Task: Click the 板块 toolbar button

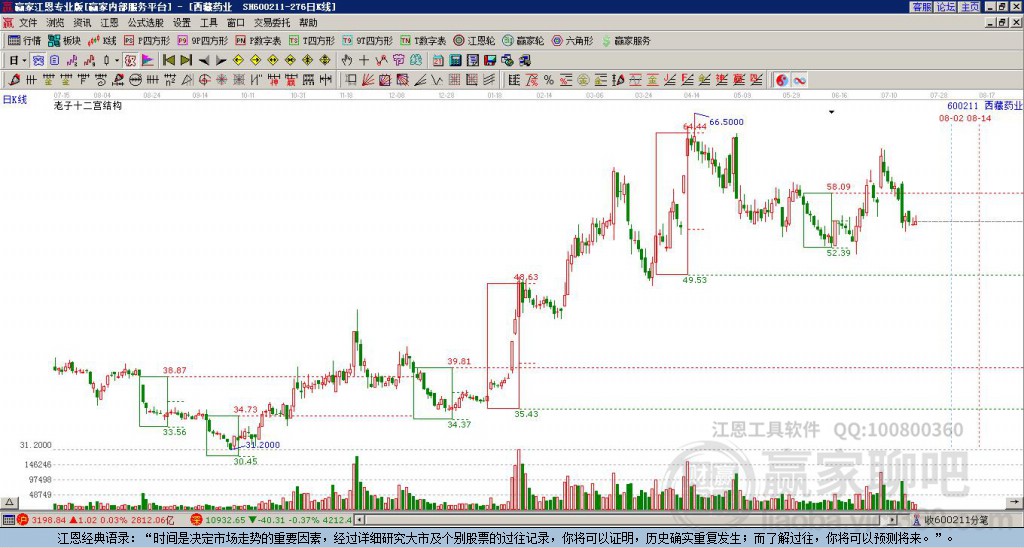Action: pyautogui.click(x=64, y=40)
